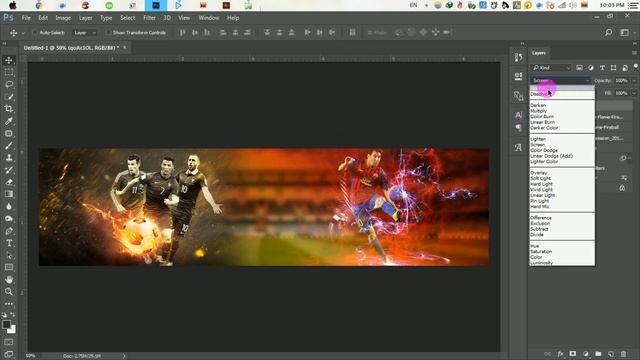
Task: Select the Rectangular Marquee tool
Action: click(9, 73)
